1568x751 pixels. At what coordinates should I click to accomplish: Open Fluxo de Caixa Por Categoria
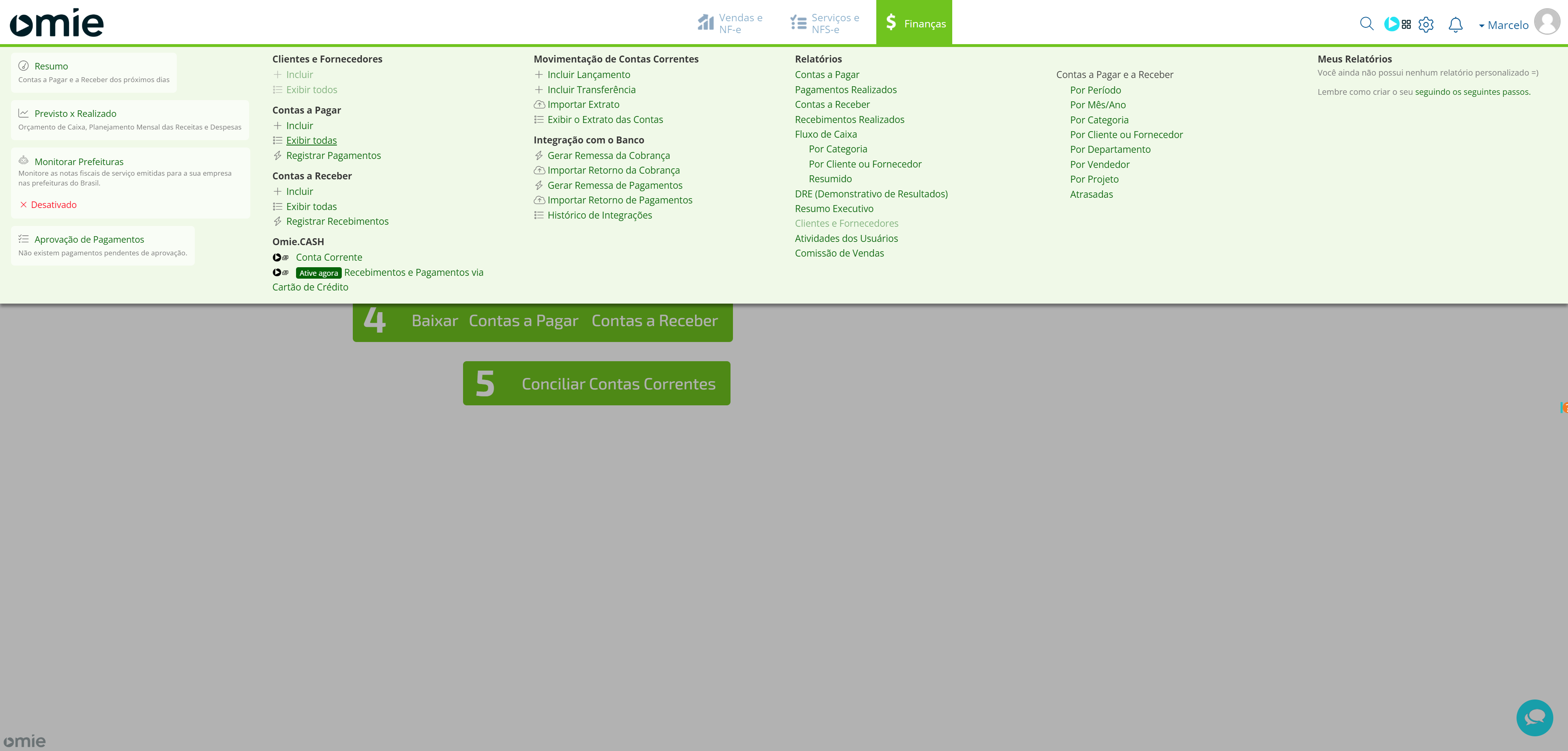pos(837,149)
